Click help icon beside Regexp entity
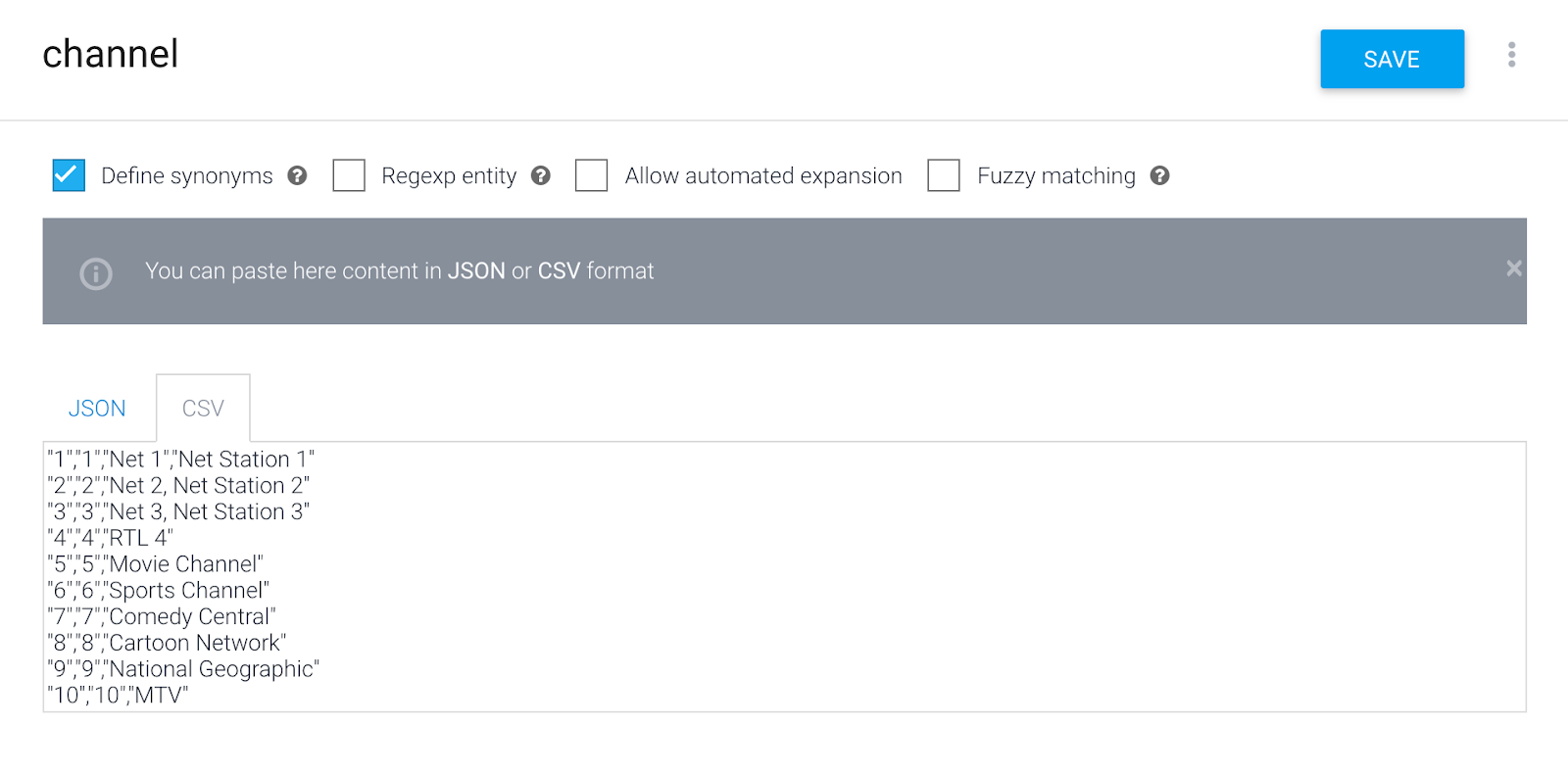 540,175
